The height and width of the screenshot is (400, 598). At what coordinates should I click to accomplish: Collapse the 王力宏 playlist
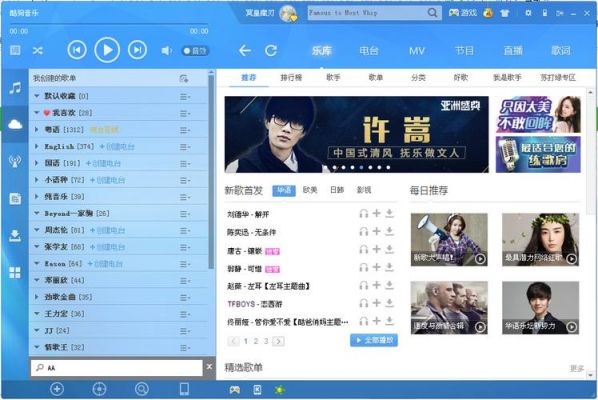(x=37, y=314)
